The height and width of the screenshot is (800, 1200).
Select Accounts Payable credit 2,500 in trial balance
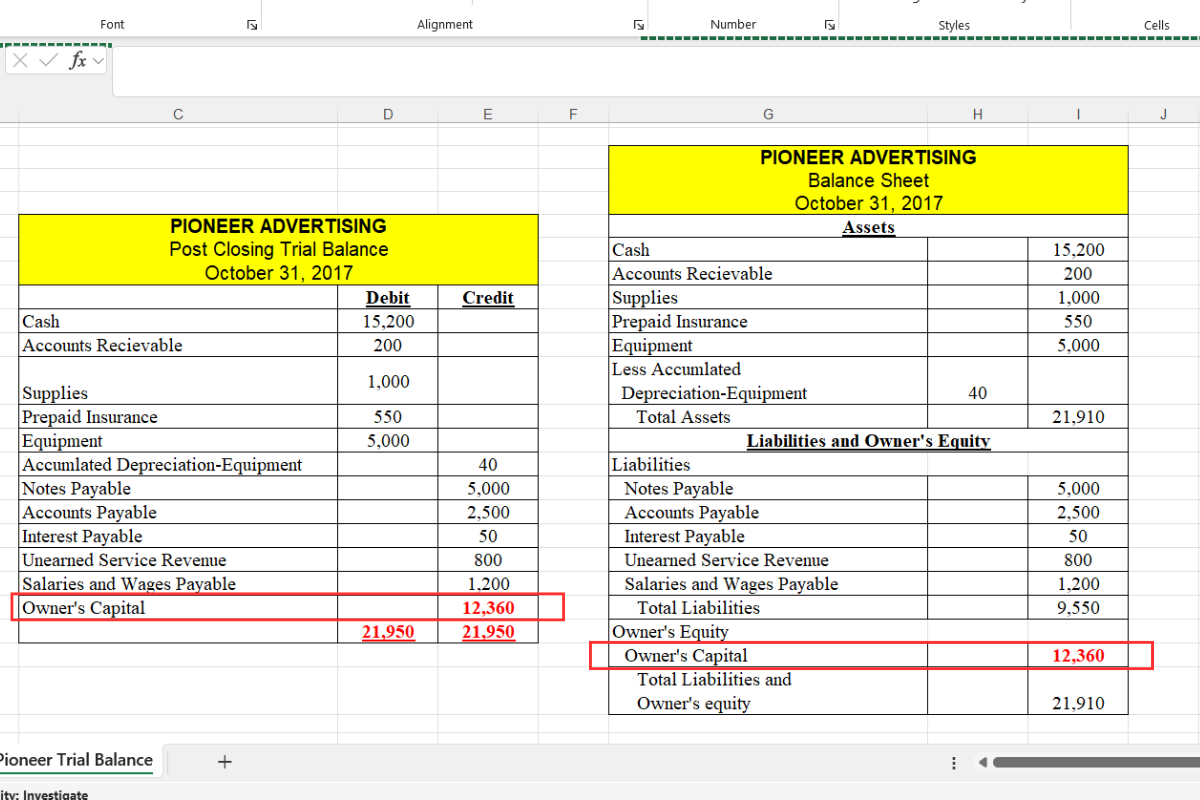488,512
